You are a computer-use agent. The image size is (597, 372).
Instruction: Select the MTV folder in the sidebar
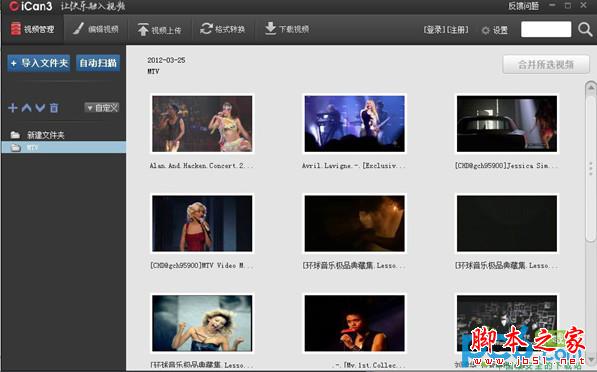64,147
